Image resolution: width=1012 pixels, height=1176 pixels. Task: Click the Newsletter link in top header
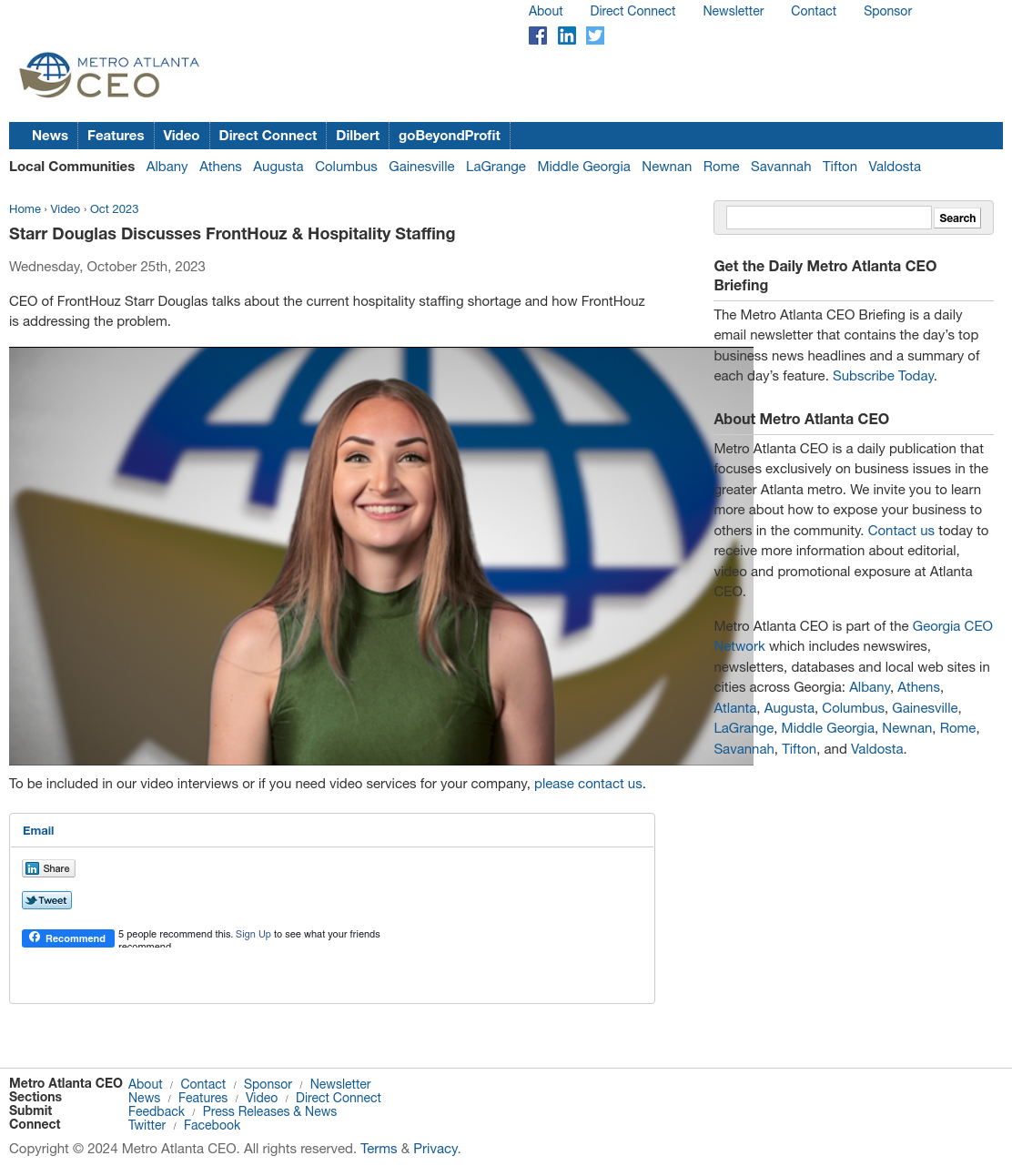[734, 11]
